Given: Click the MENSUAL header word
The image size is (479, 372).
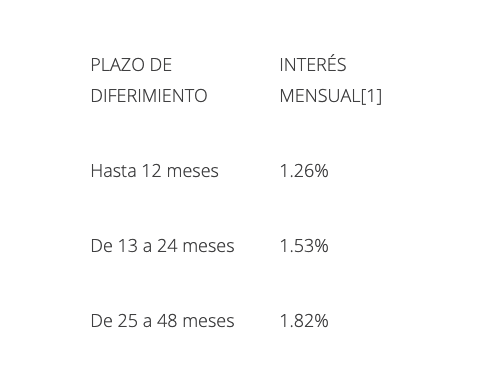Looking at the screenshot, I should [x=320, y=96].
